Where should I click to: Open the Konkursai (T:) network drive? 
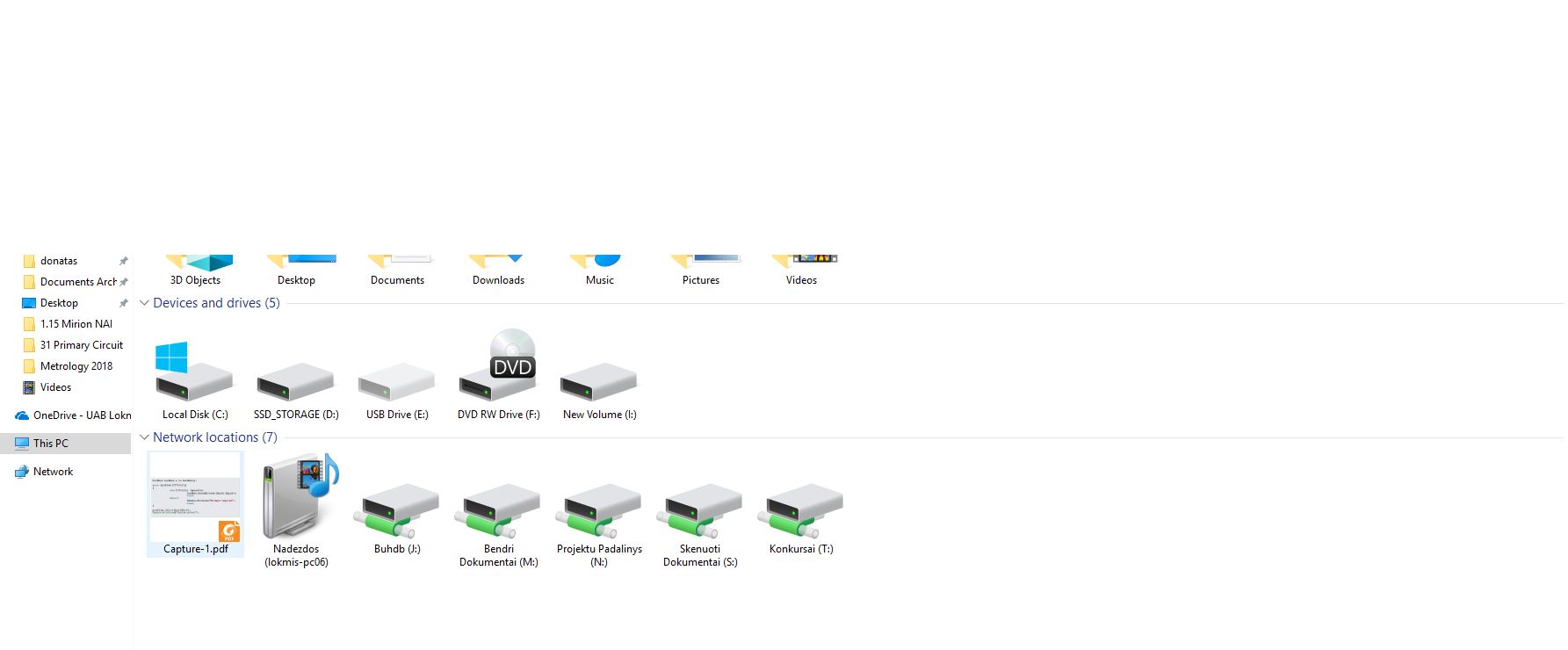coord(801,510)
